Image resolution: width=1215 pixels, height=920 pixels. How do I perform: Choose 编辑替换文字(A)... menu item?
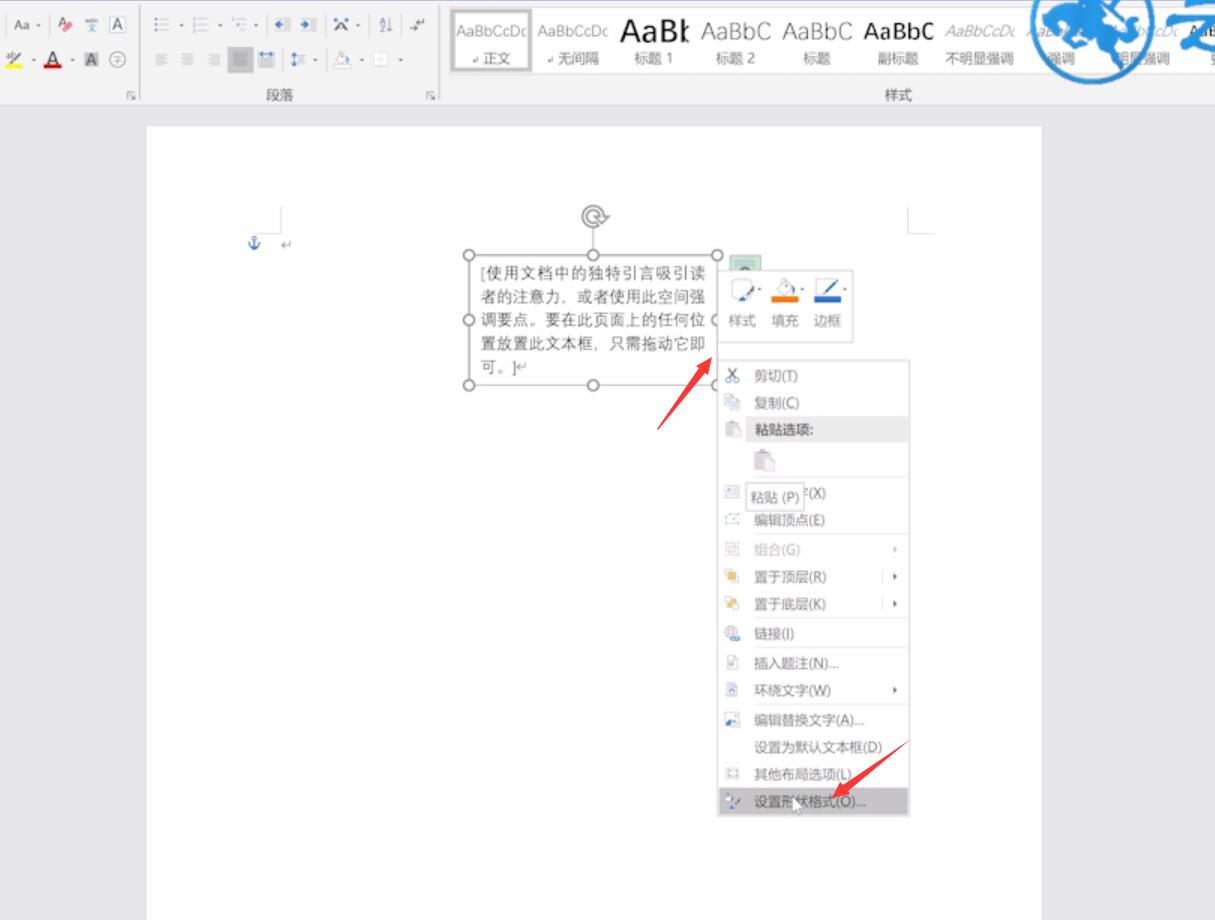coord(813,720)
